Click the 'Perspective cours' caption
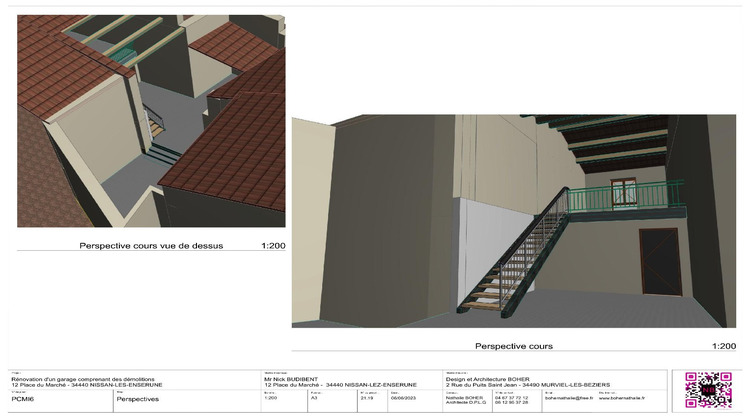 511,346
